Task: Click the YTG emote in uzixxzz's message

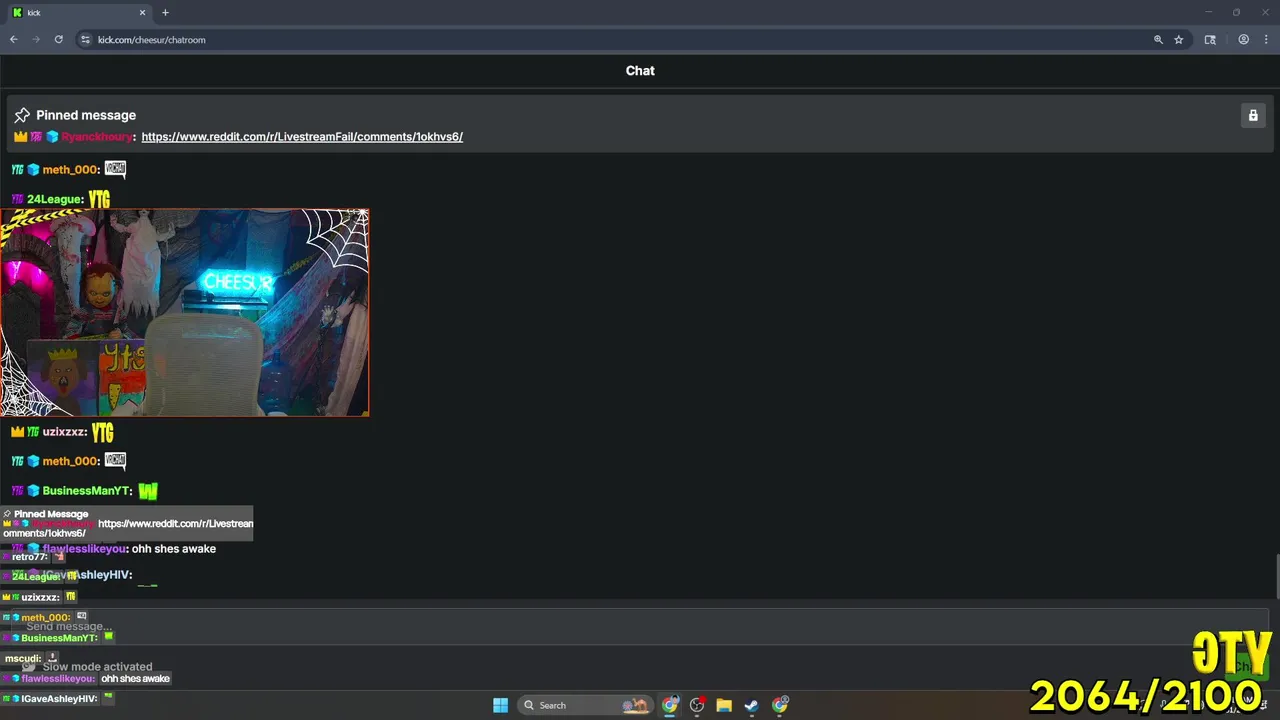Action: [x=102, y=432]
